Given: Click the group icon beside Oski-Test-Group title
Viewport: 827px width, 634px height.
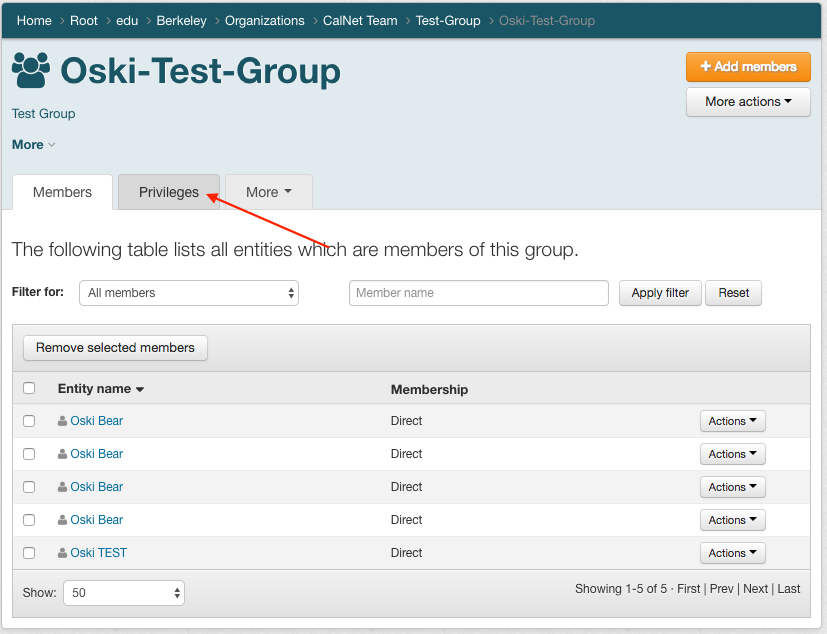Looking at the screenshot, I should coord(31,70).
